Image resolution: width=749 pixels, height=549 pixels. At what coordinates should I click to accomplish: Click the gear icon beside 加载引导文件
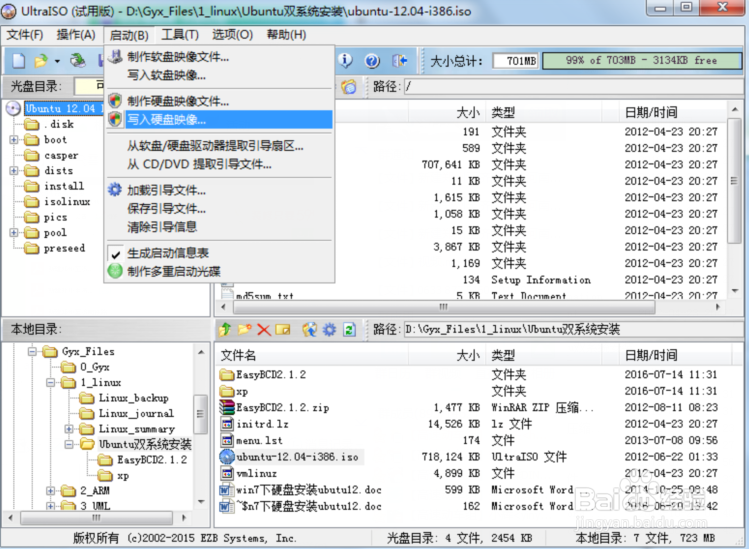coord(115,190)
